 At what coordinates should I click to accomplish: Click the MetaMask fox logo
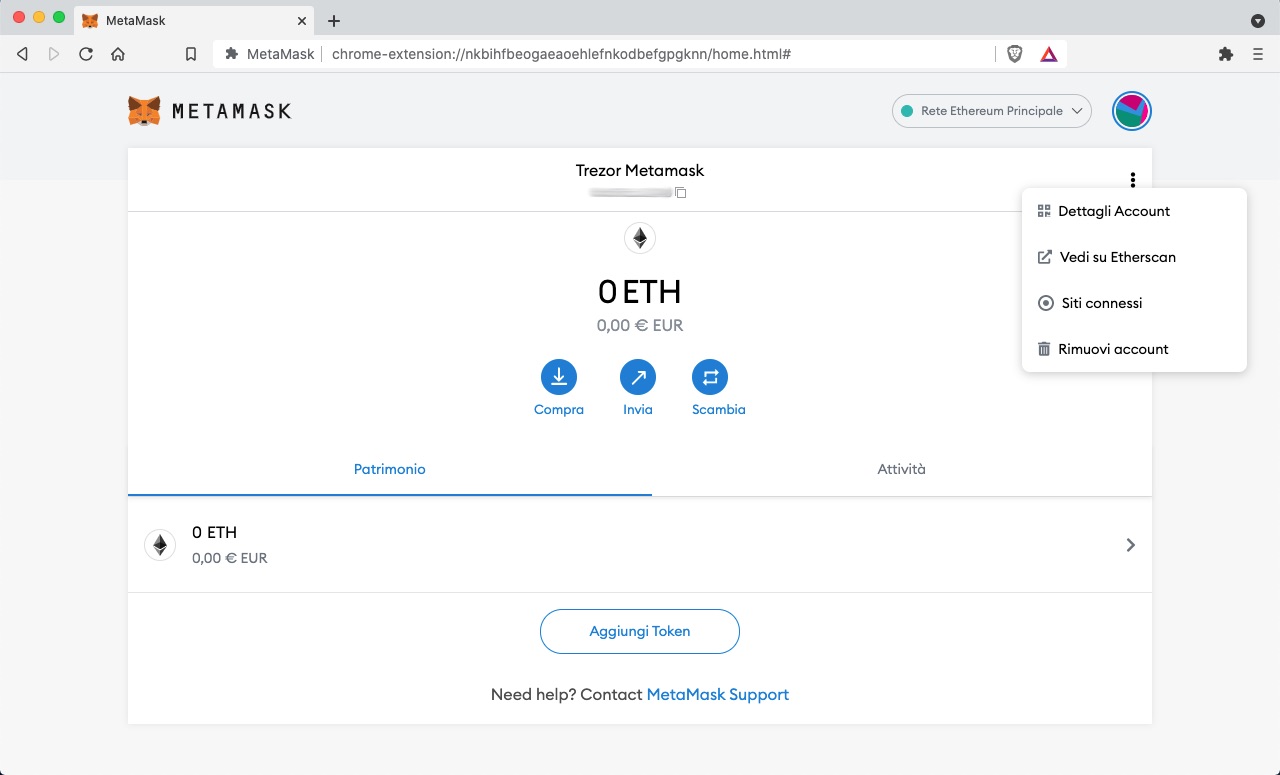[x=144, y=111]
